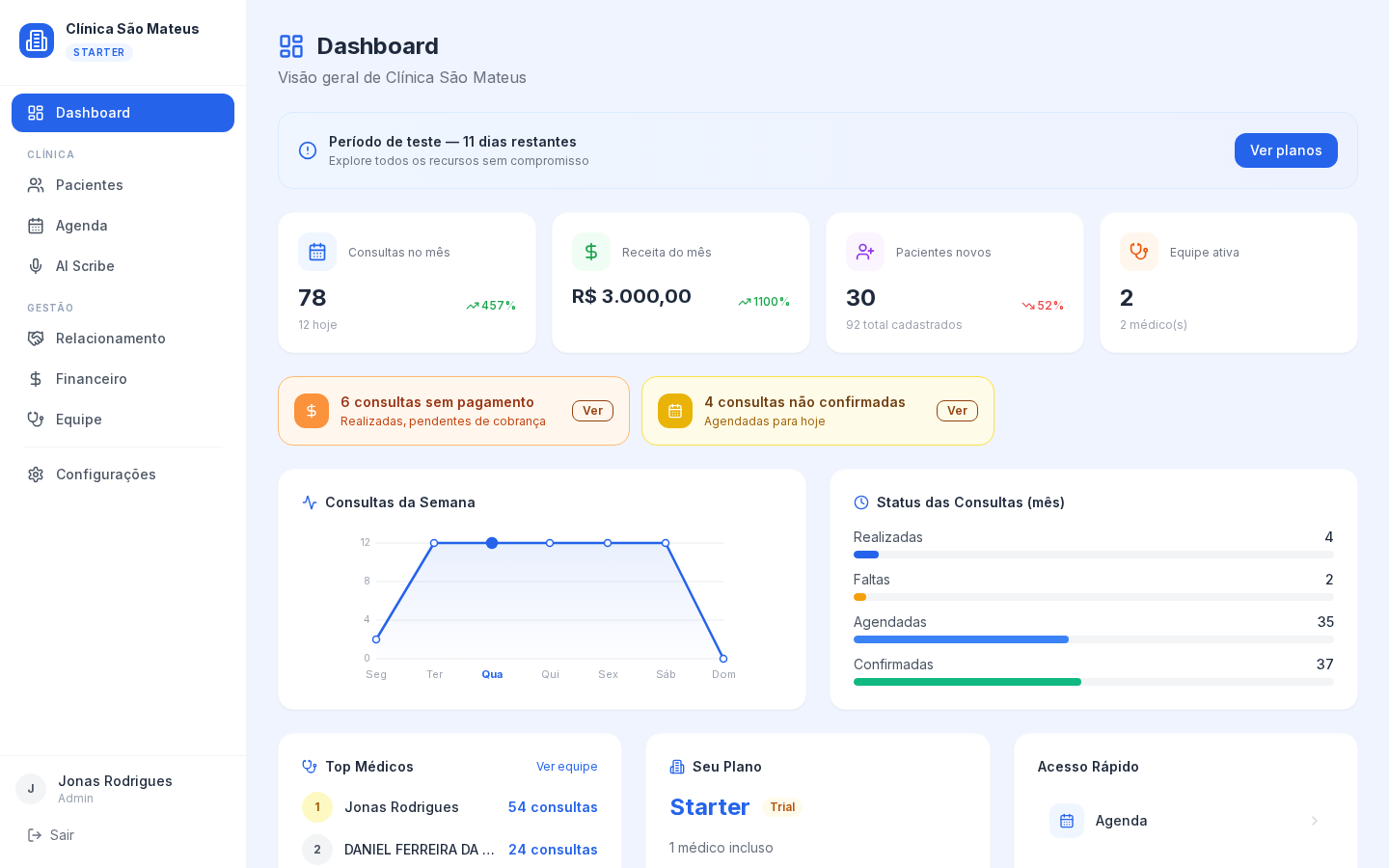Click the calendar icon in Acesso Rápido Agenda
This screenshot has width=1389, height=868.
(1067, 821)
